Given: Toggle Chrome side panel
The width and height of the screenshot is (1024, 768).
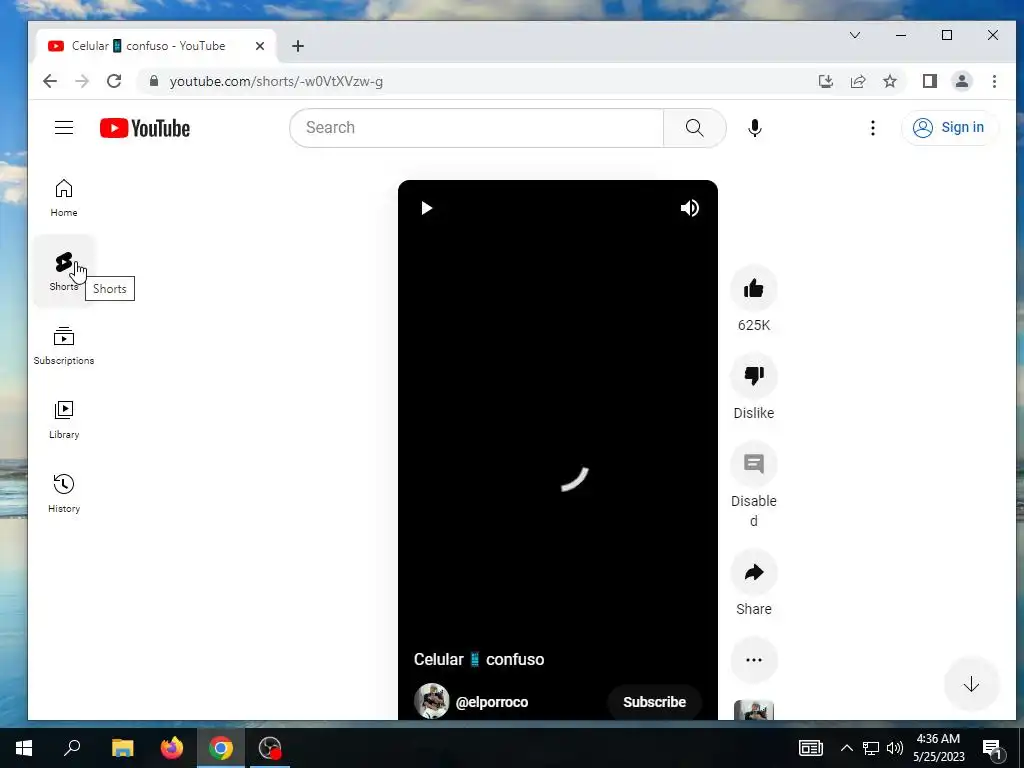Looking at the screenshot, I should (930, 81).
